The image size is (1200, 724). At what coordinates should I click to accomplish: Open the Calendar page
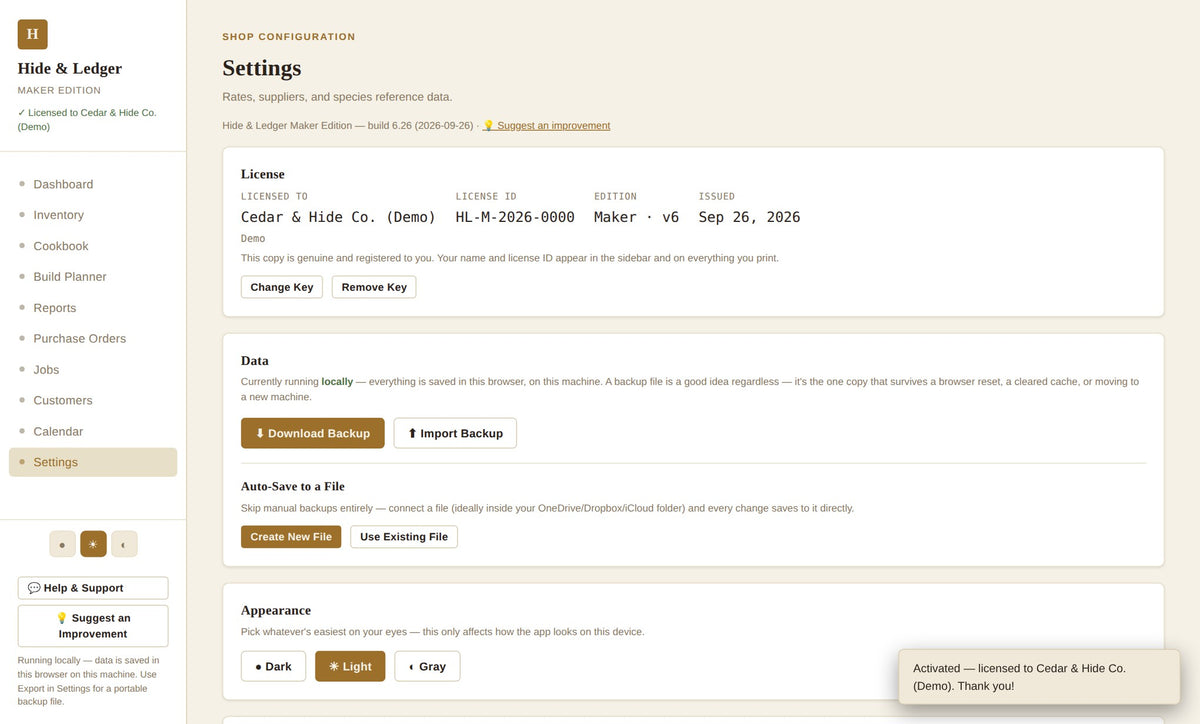tap(93, 432)
